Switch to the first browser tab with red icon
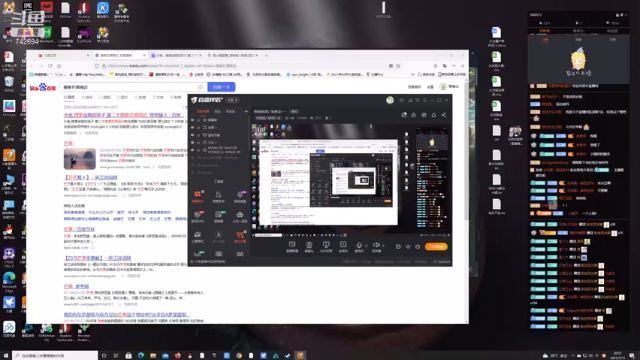Image resolution: width=640 pixels, height=360 pixels. pyautogui.click(x=62, y=55)
